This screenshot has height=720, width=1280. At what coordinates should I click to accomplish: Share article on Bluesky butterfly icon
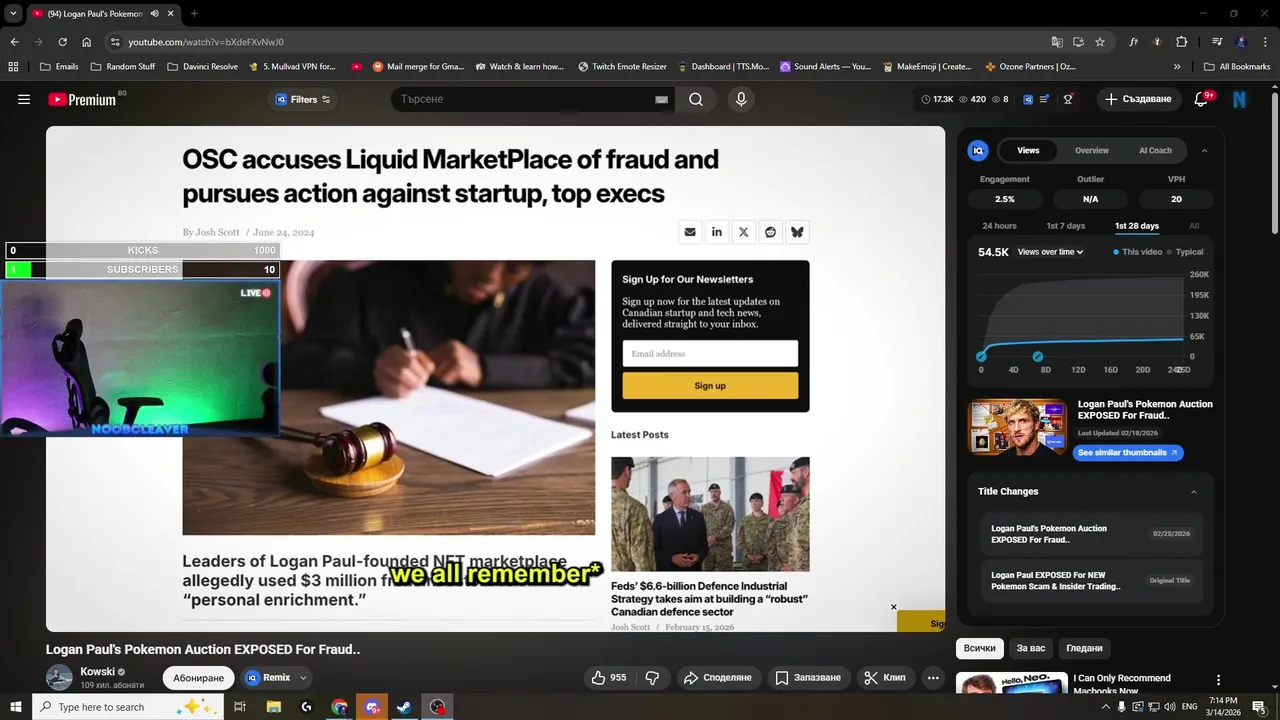pyautogui.click(x=797, y=232)
